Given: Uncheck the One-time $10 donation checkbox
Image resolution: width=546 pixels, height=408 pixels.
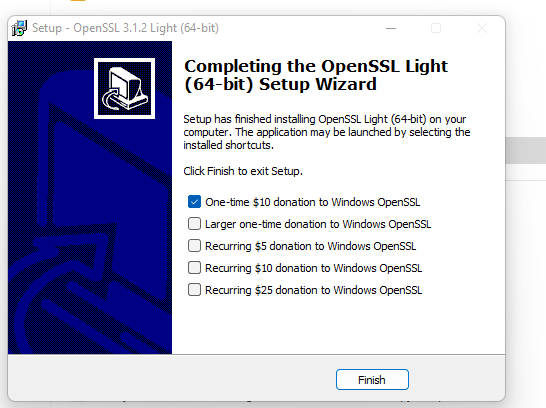Looking at the screenshot, I should click(x=194, y=202).
